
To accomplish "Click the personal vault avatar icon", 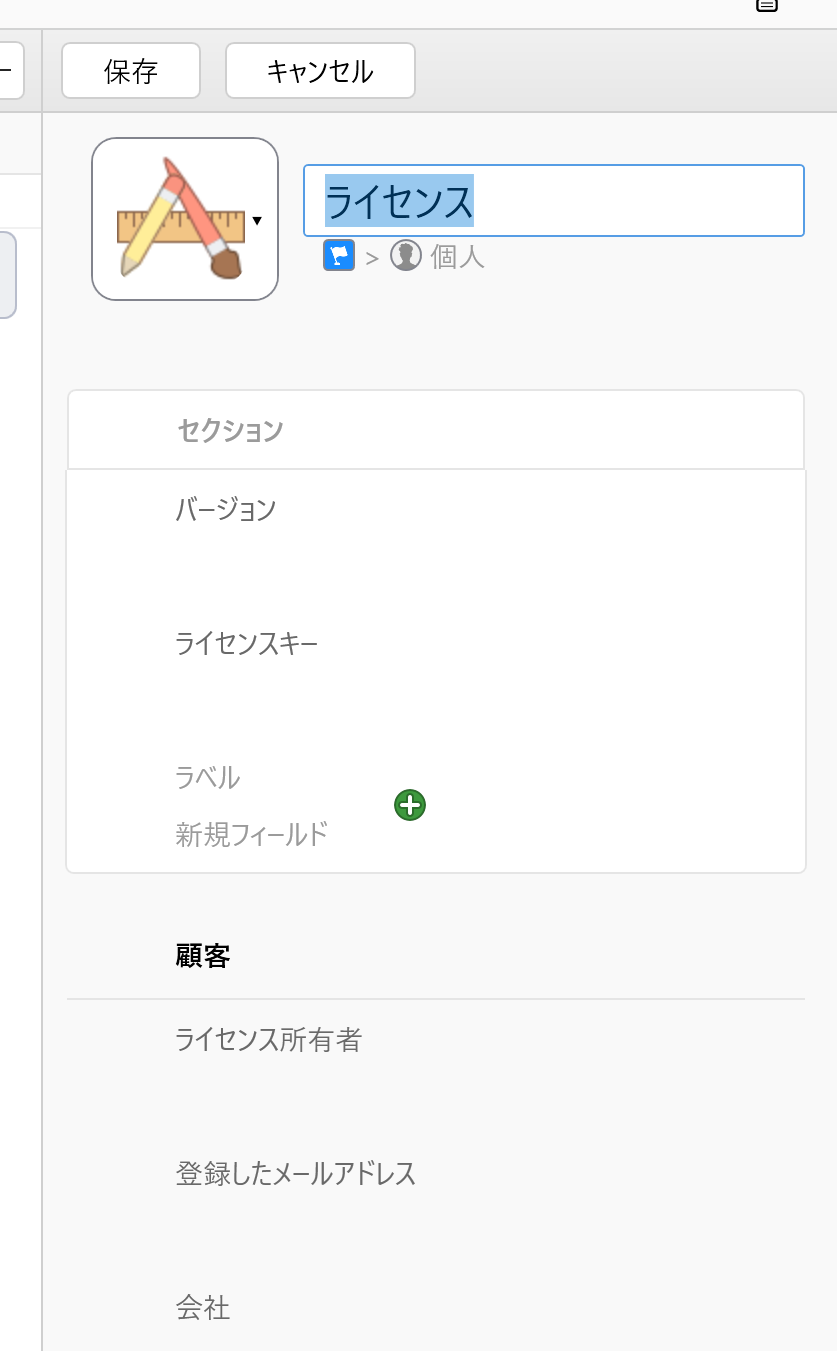I will coord(406,256).
